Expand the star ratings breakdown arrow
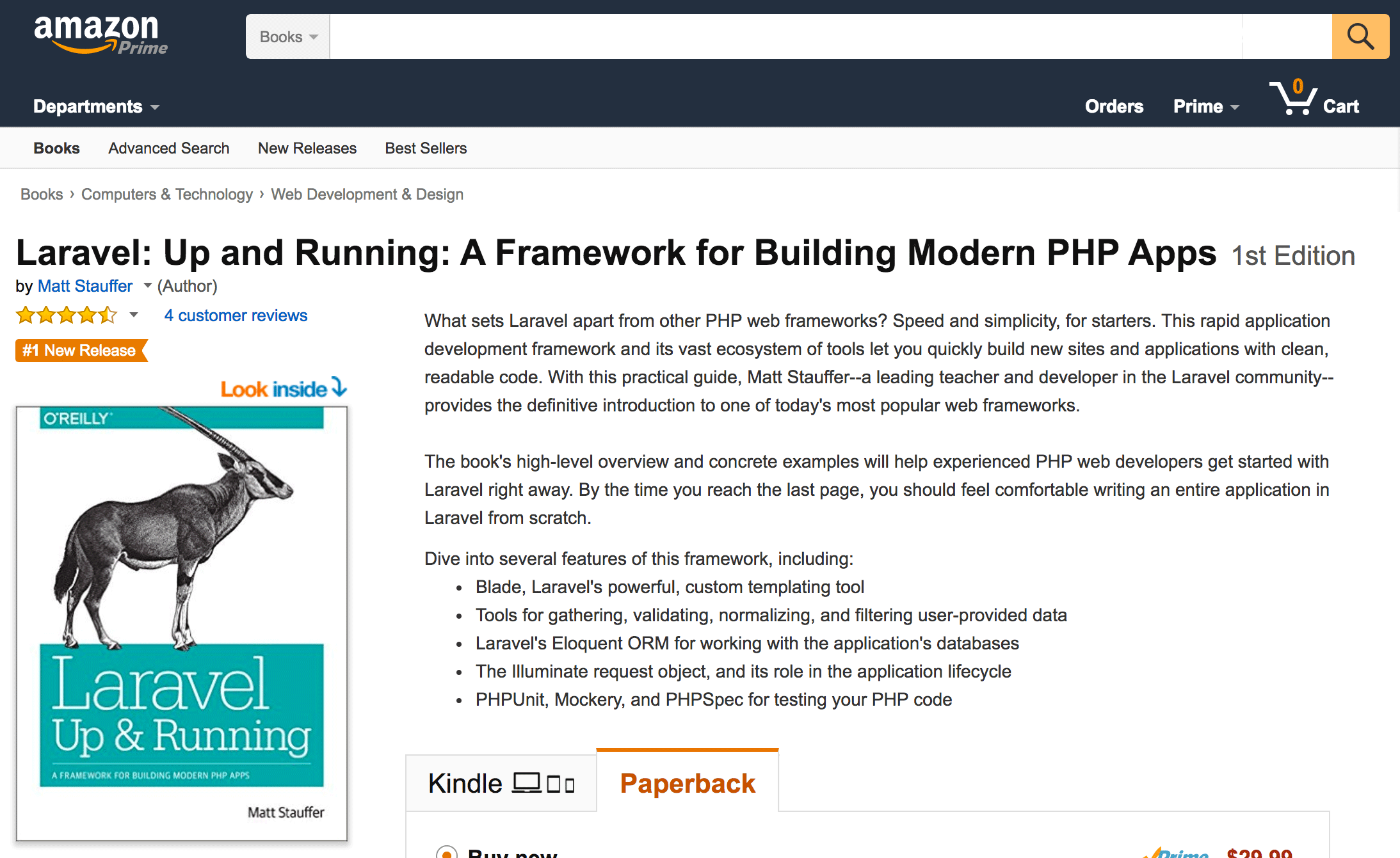Screen dimensions: 1400x858 [134, 314]
